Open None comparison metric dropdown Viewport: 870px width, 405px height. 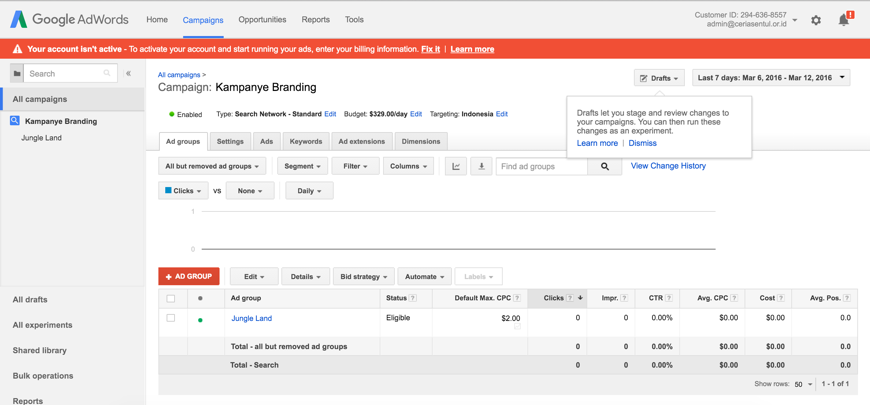[x=250, y=190]
